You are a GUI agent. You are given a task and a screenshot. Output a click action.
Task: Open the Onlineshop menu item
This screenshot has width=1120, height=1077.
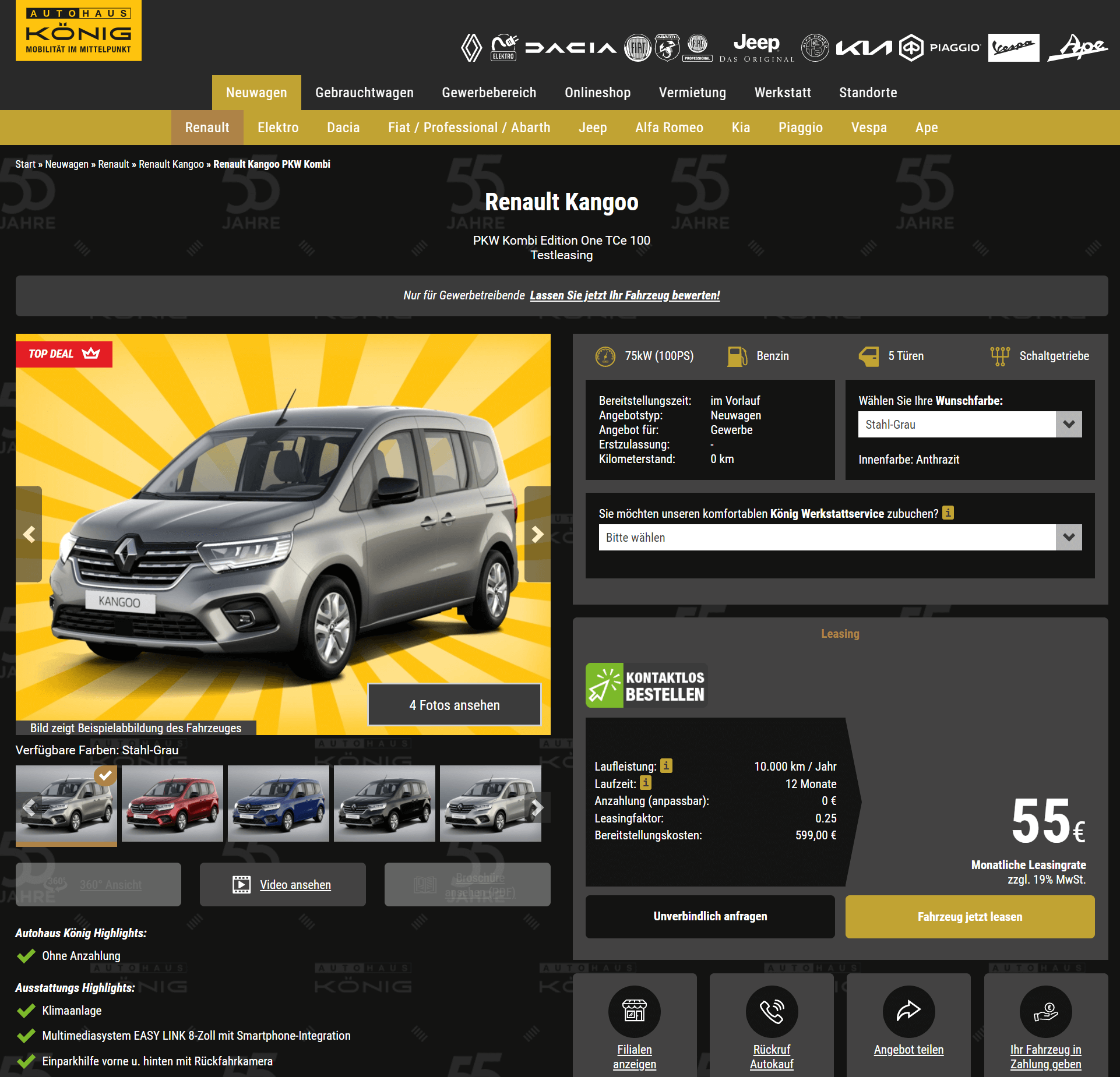[x=597, y=93]
